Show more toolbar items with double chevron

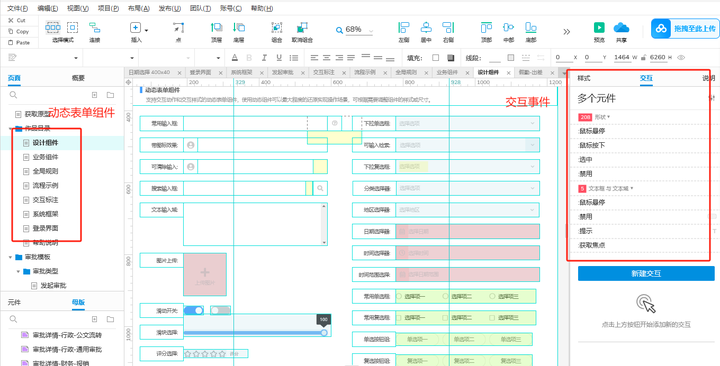(567, 31)
